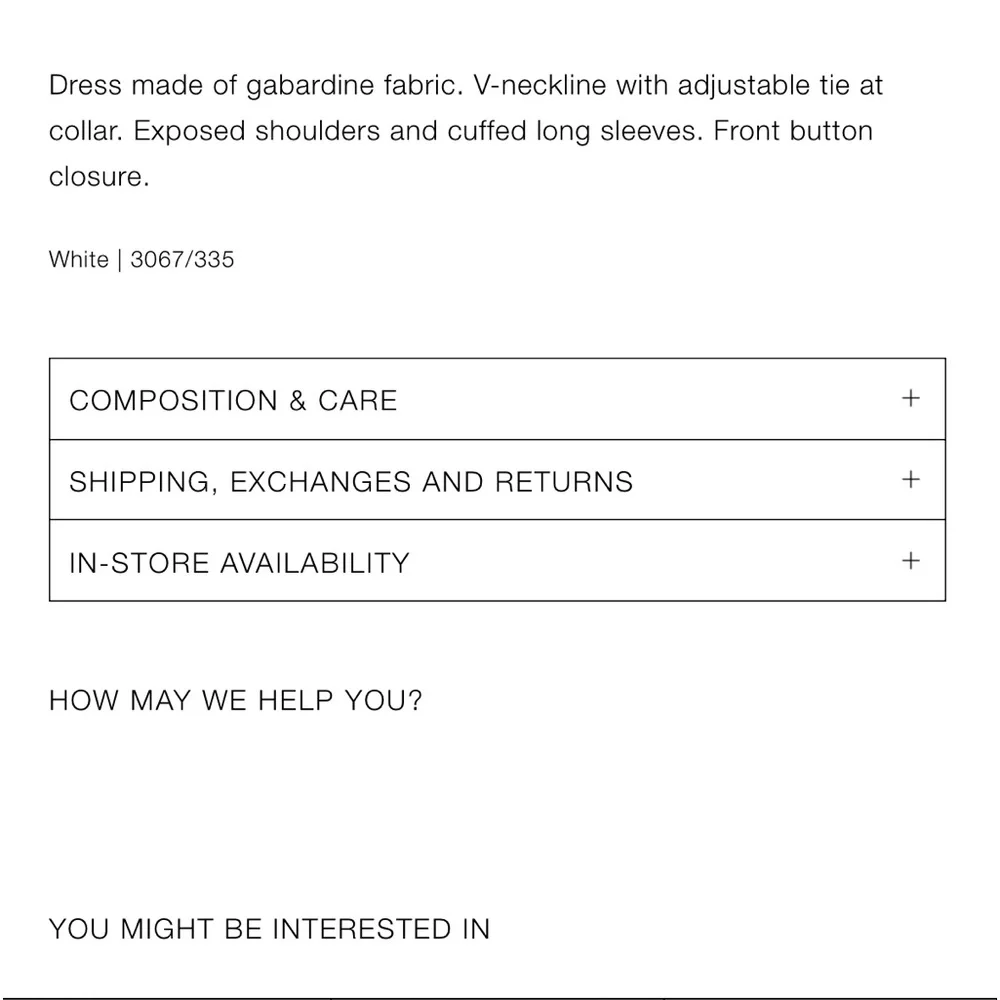1000x1000 pixels.
Task: Click the plus icon for Shipping, Exchanges and Returns
Action: tap(910, 480)
